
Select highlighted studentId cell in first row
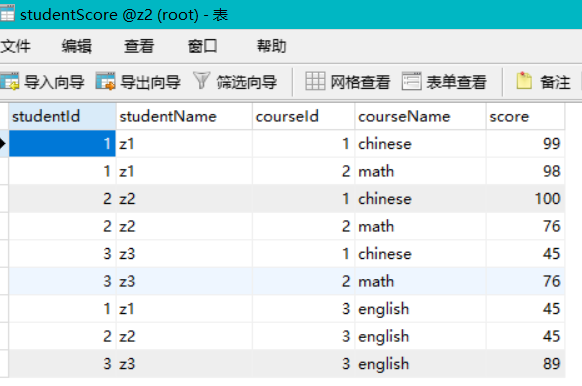(62, 143)
